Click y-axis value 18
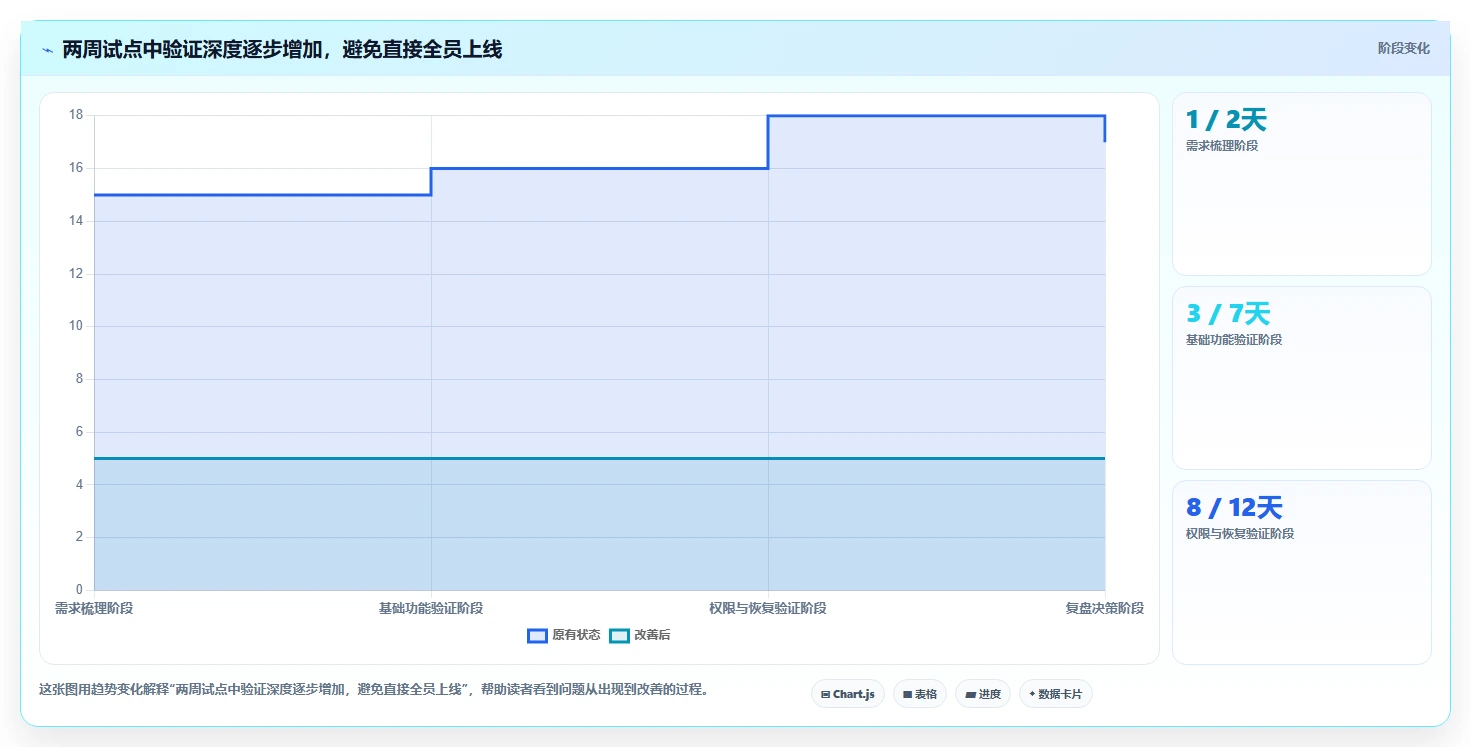Screen dimensions: 1471x747 pos(76,115)
